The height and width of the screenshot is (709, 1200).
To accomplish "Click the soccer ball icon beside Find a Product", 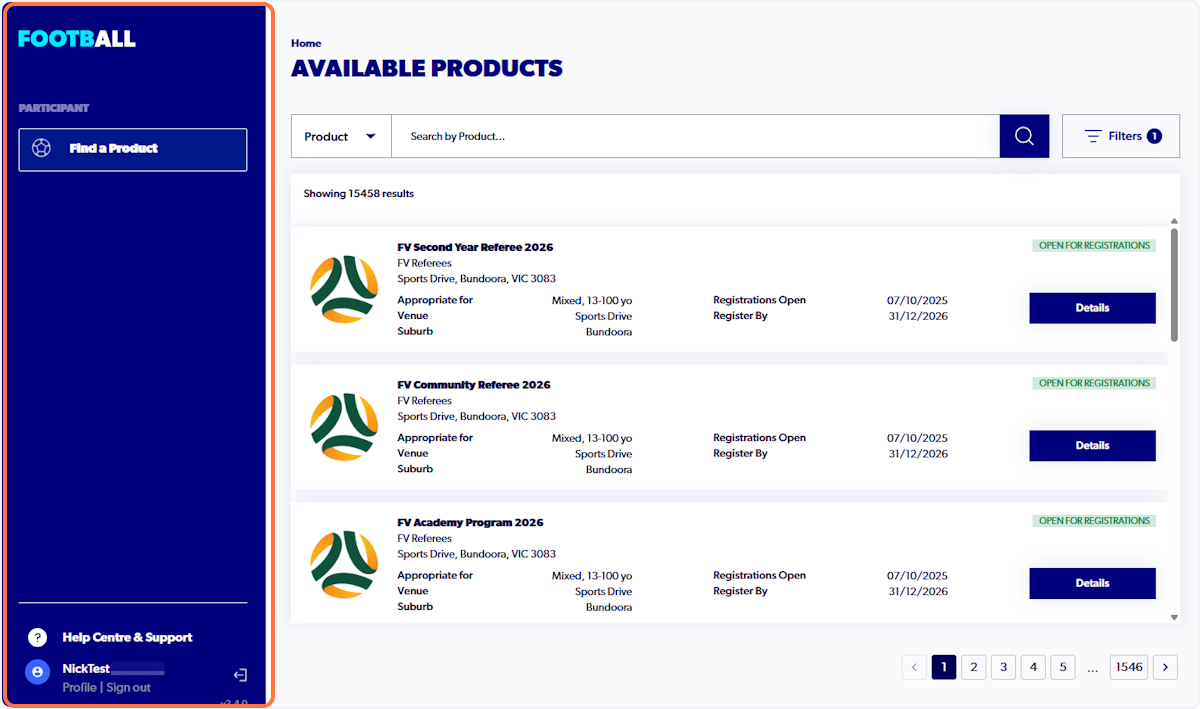I will (x=41, y=148).
